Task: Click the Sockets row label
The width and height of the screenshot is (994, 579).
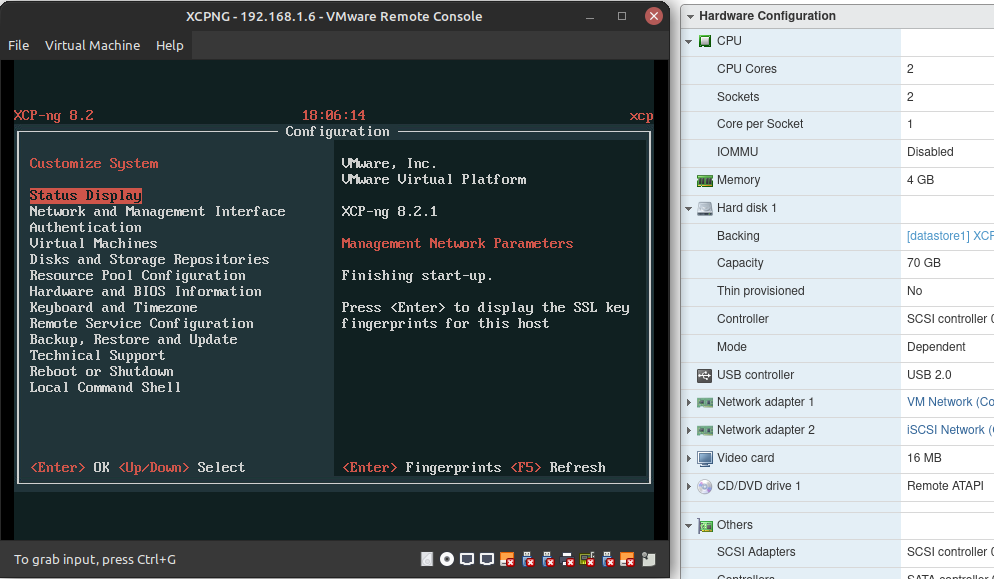Action: pos(738,97)
